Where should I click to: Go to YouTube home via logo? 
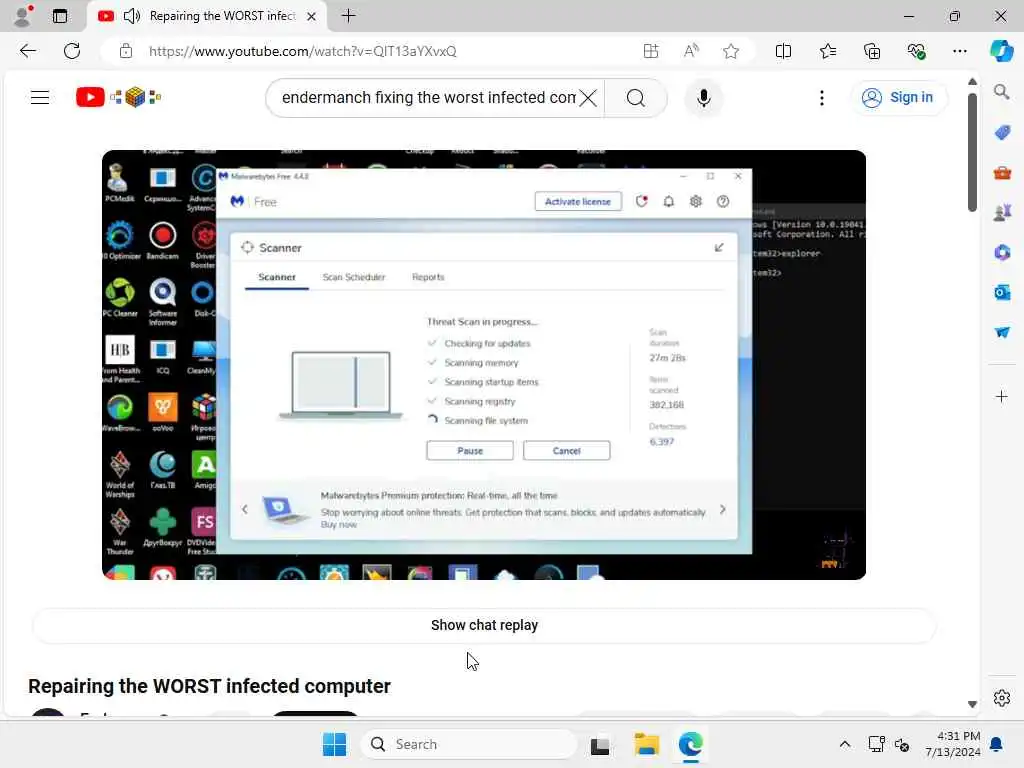coord(119,97)
